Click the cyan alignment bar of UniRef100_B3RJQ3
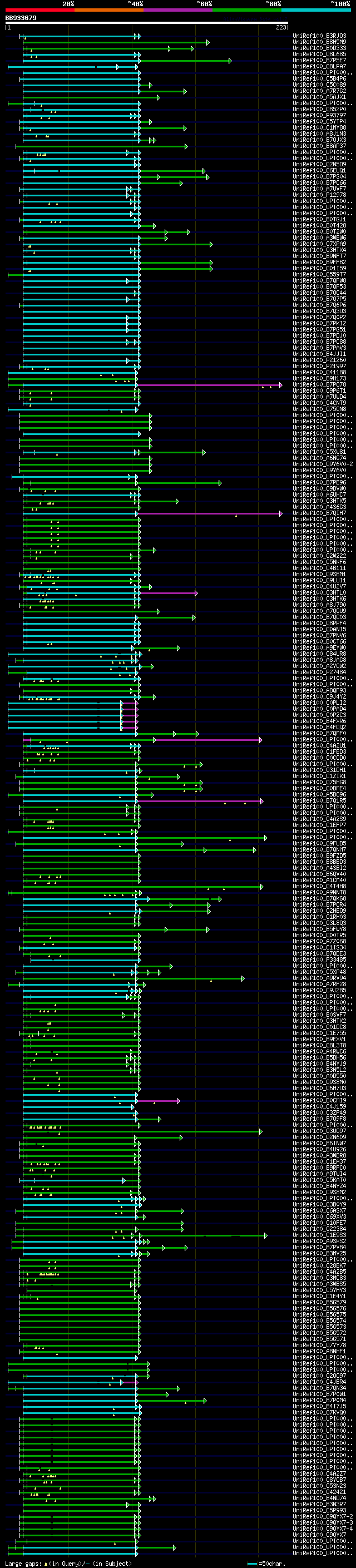Viewport: 356px width, 1568px height. click(79, 37)
